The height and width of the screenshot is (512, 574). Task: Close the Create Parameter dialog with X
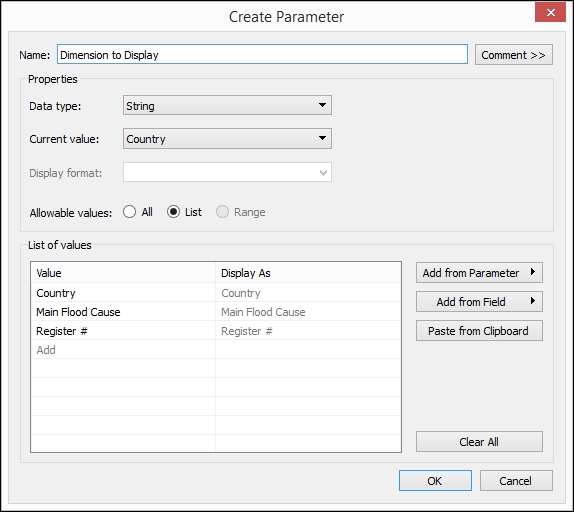[x=550, y=13]
